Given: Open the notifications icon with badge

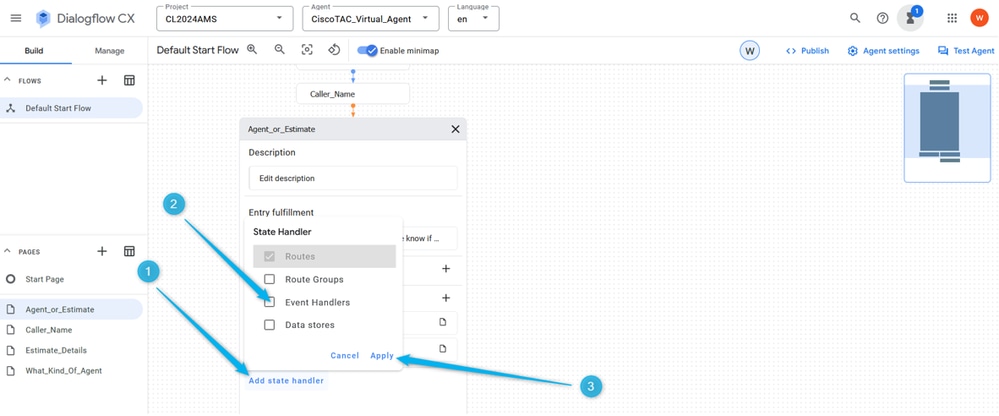Looking at the screenshot, I should tap(910, 18).
